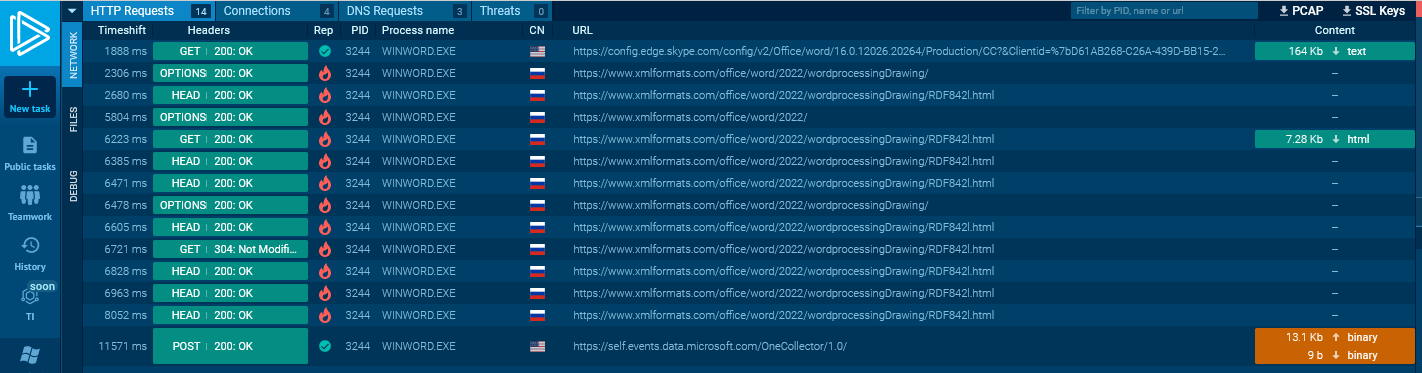Click xmlformats URL at 2306 ms

click(x=750, y=73)
